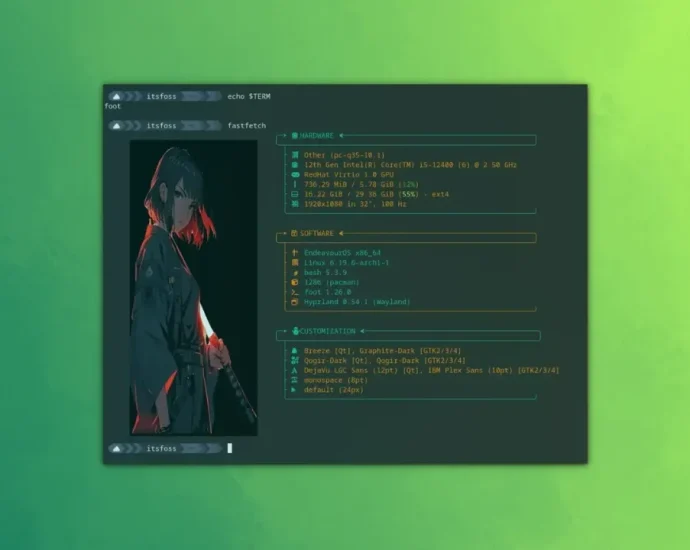Click the '12th Gen Intel(R) Core(TM) i5-12400' line
The height and width of the screenshot is (550, 690).
click(411, 165)
